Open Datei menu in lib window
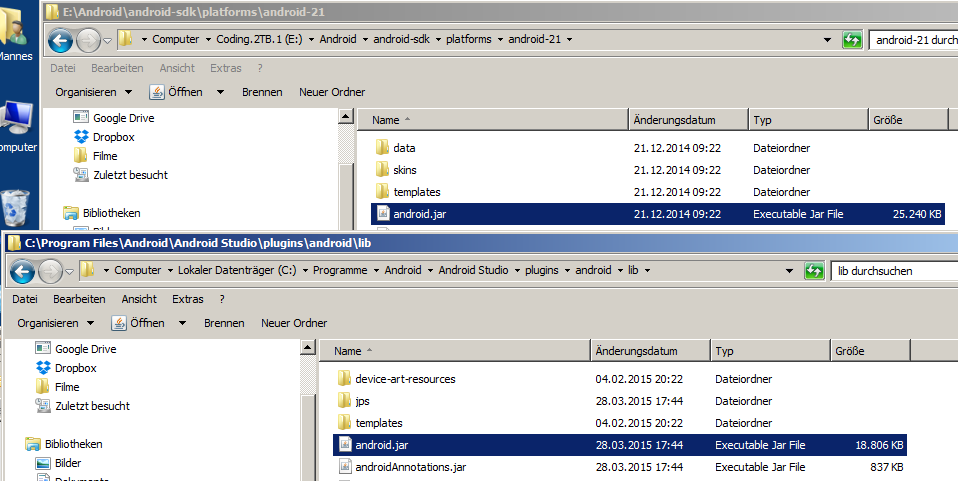This screenshot has height=481, width=958. (x=25, y=299)
